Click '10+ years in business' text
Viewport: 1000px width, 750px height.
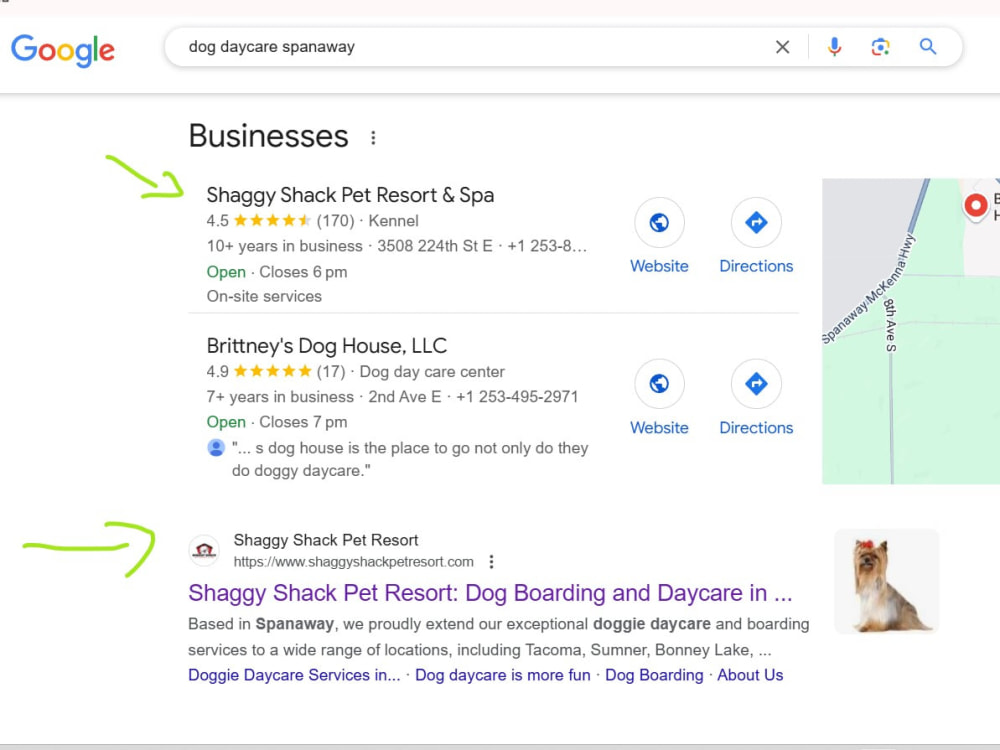coord(284,246)
